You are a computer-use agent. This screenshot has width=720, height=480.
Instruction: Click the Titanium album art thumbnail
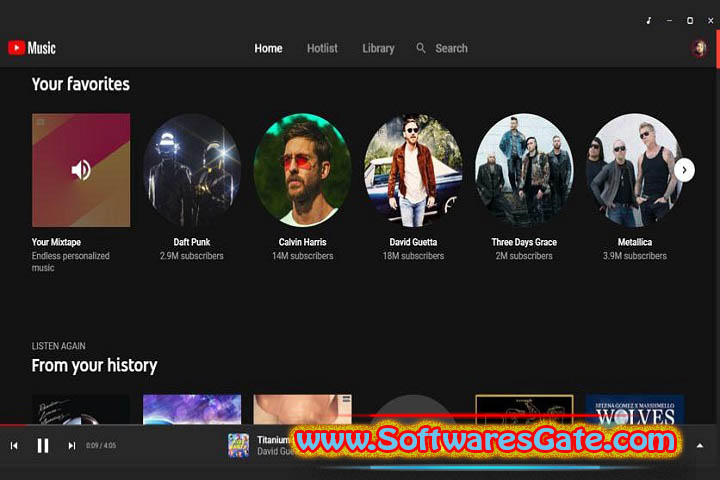click(239, 446)
